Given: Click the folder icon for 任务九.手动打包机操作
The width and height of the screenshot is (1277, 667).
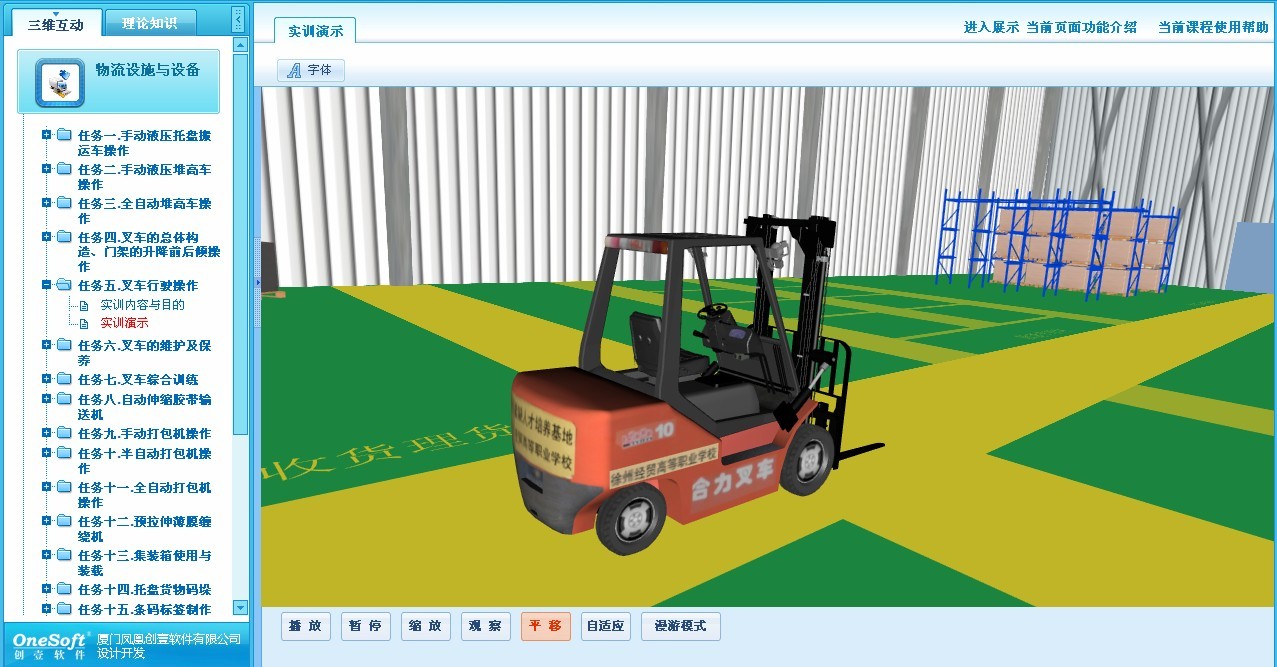Looking at the screenshot, I should [64, 433].
